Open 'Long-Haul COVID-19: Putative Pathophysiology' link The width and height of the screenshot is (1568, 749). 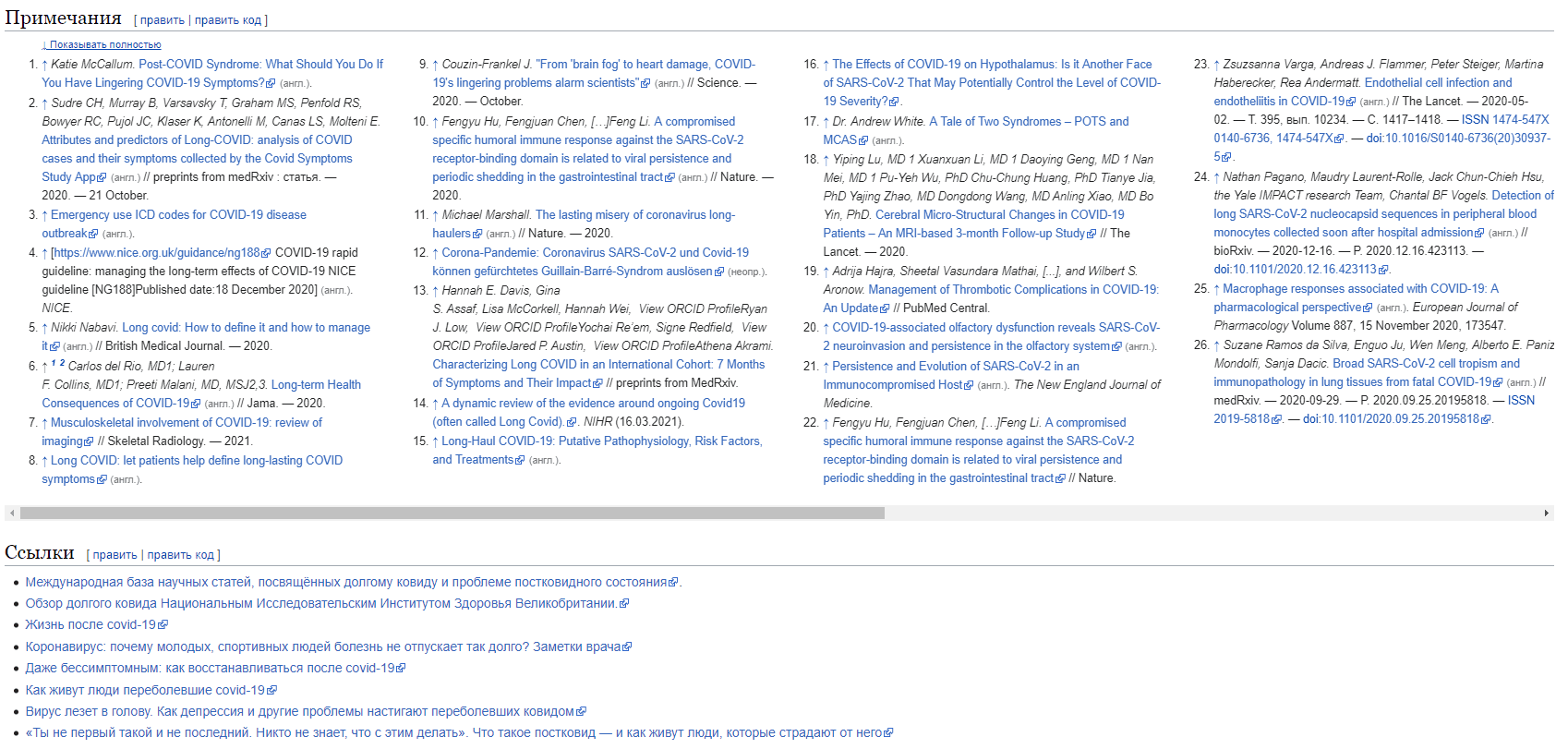pyautogui.click(x=597, y=451)
